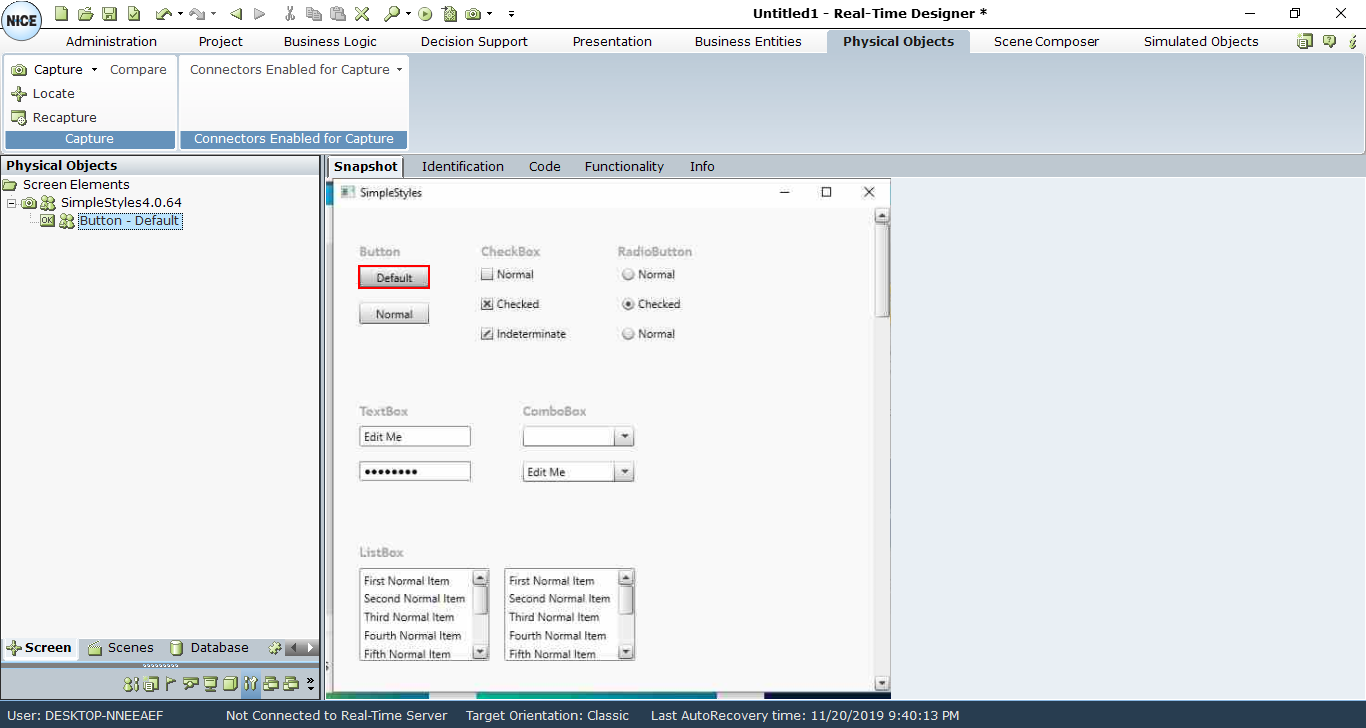1366x728 pixels.
Task: Click the green chain icon at ribbon's far right
Action: pos(1352,41)
